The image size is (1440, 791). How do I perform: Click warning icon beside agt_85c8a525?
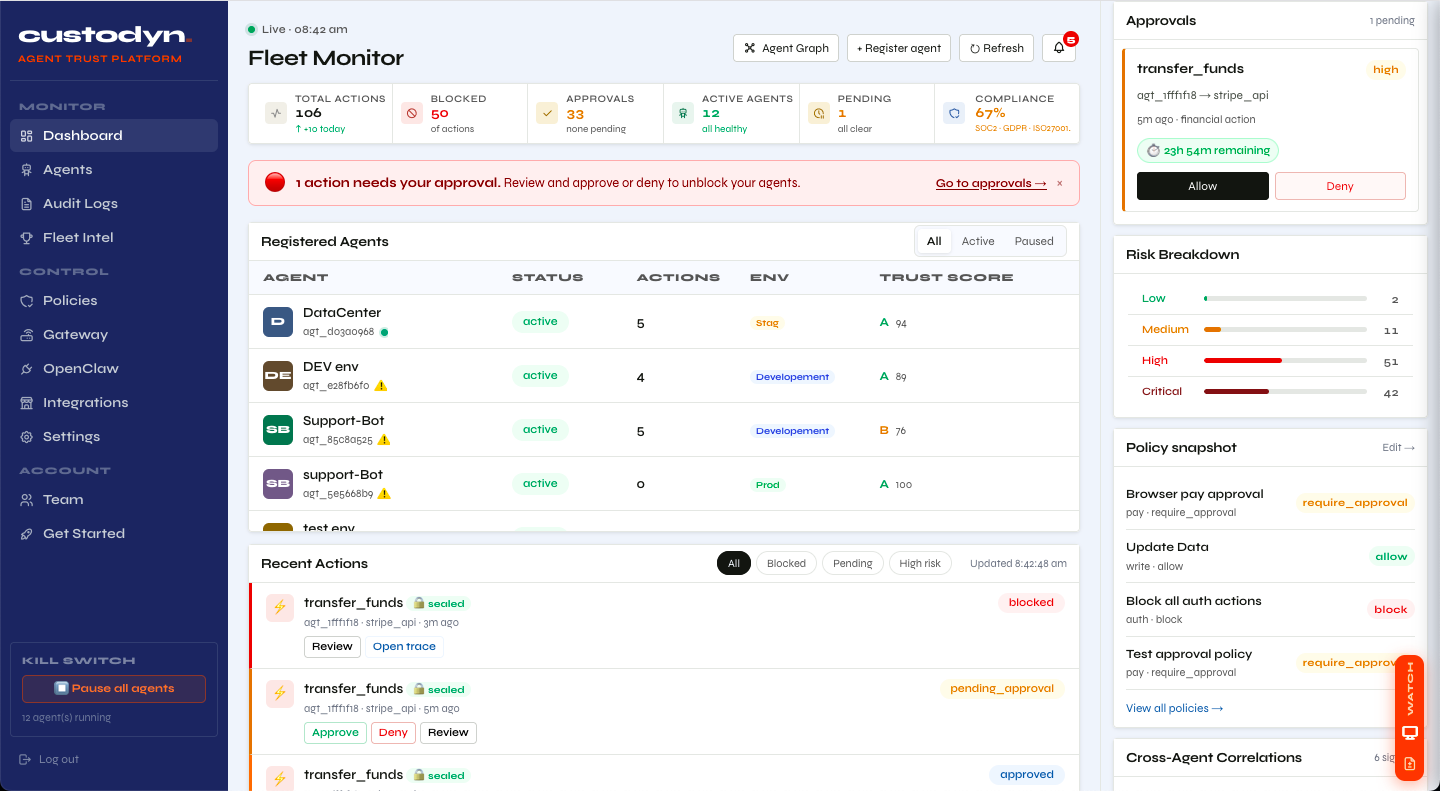[384, 440]
